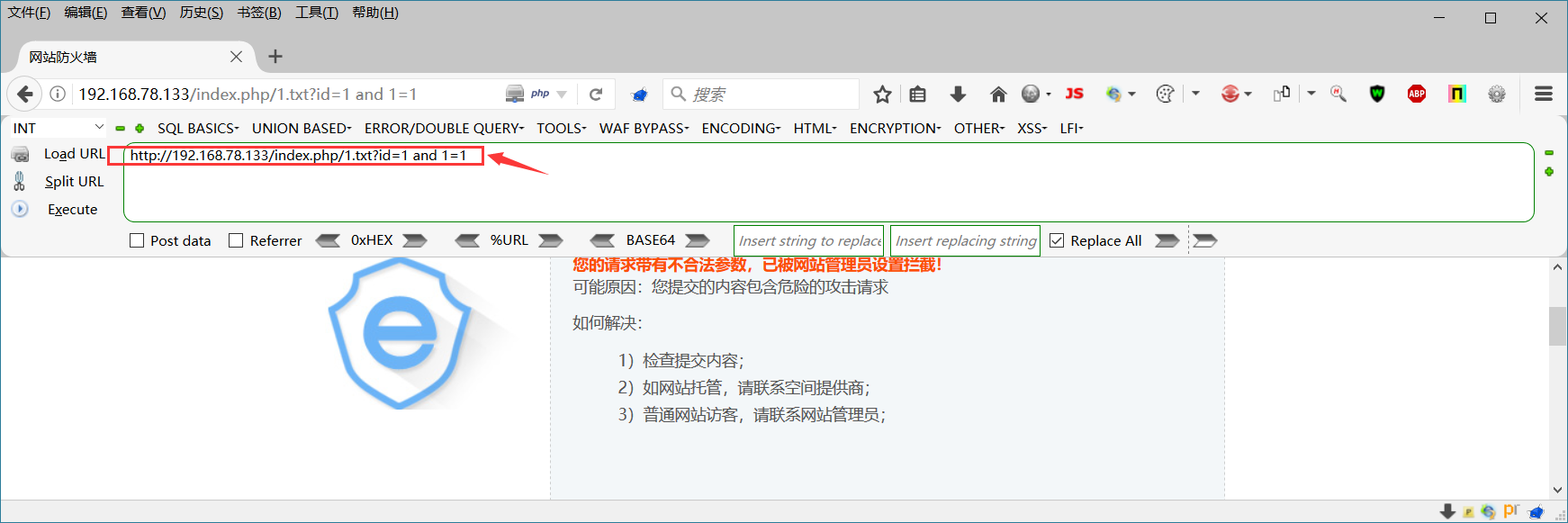Go to home page icon
Screen dimensions: 1568x523
(998, 94)
